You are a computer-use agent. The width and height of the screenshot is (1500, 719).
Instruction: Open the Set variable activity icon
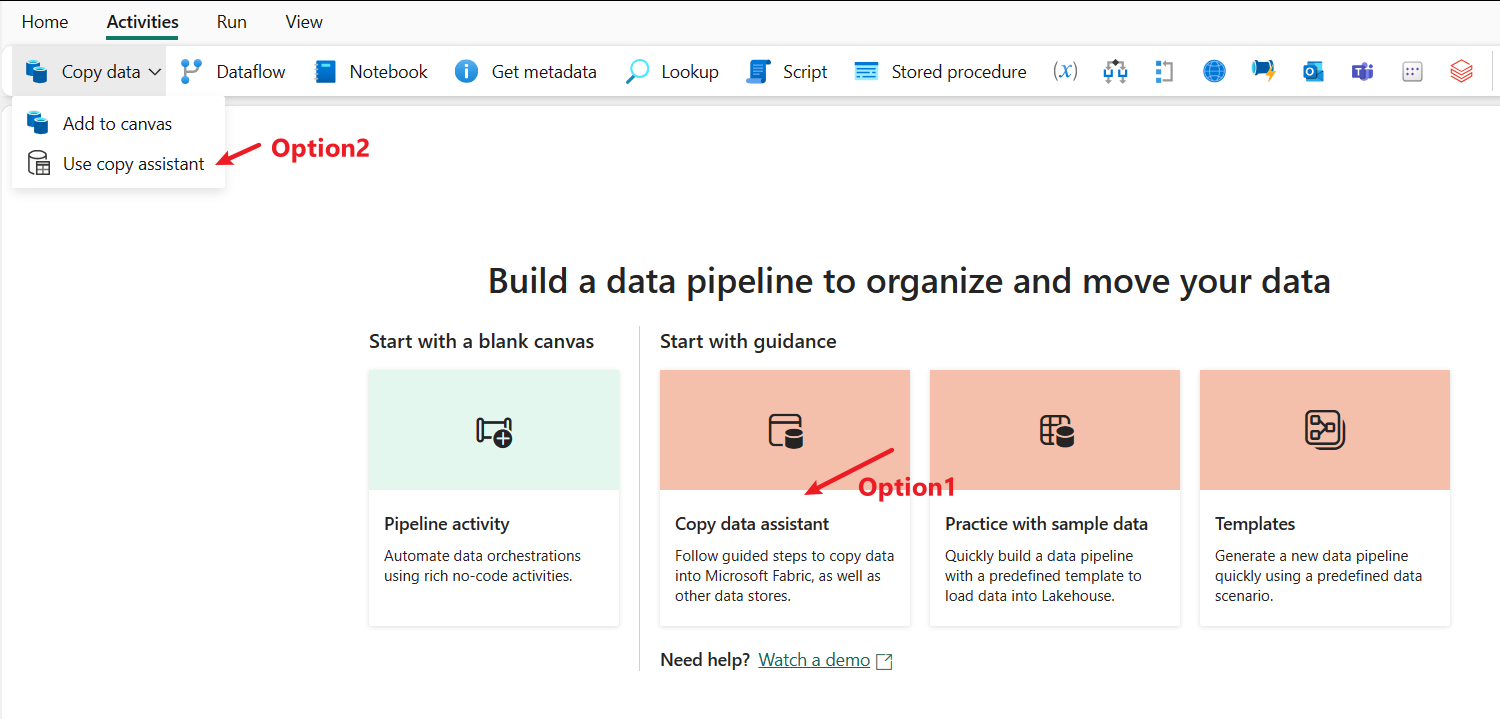click(x=1066, y=71)
